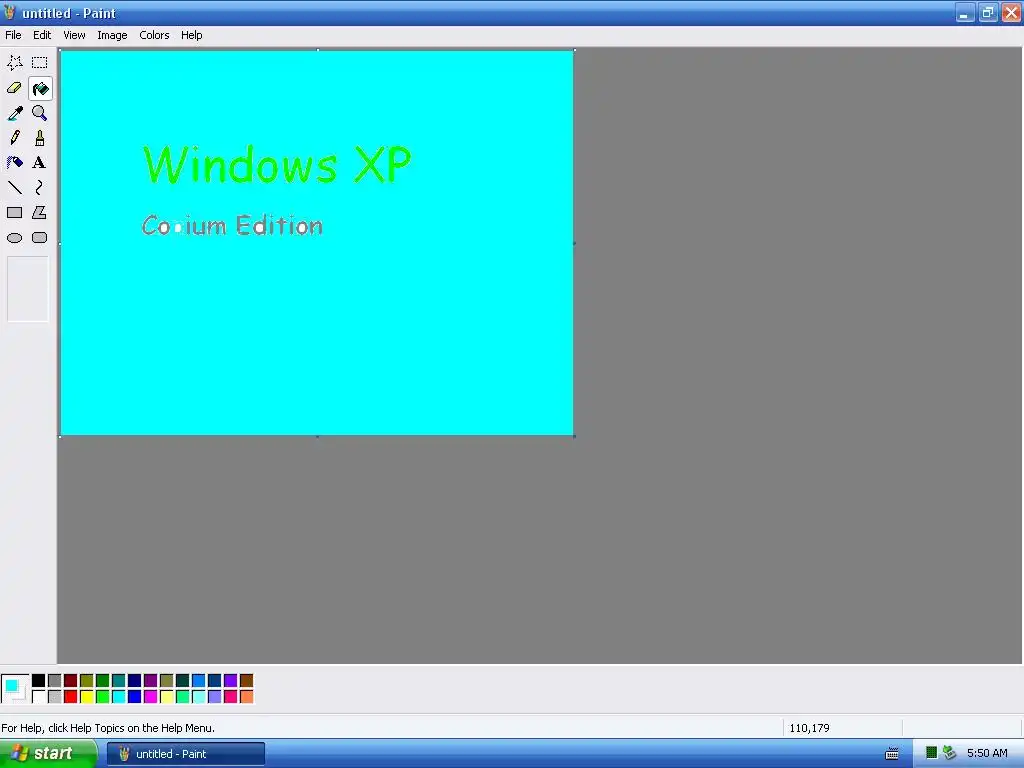Select the dark red swatch
This screenshot has width=1024, height=768.
(x=71, y=681)
